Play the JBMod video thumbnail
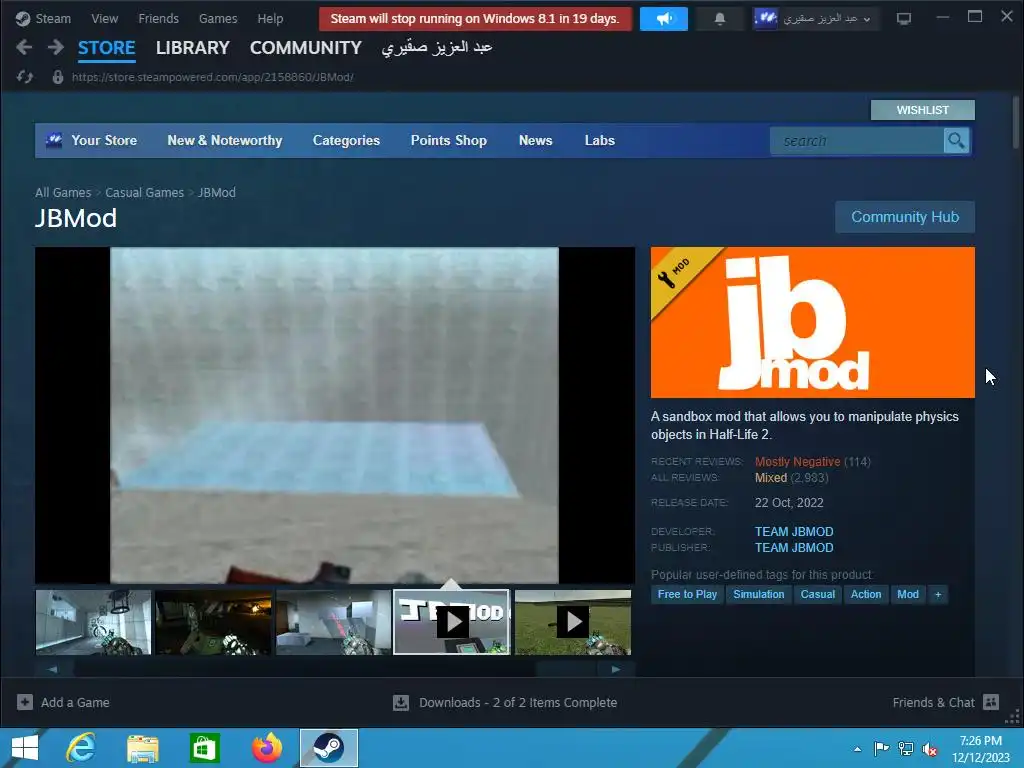 coord(452,622)
